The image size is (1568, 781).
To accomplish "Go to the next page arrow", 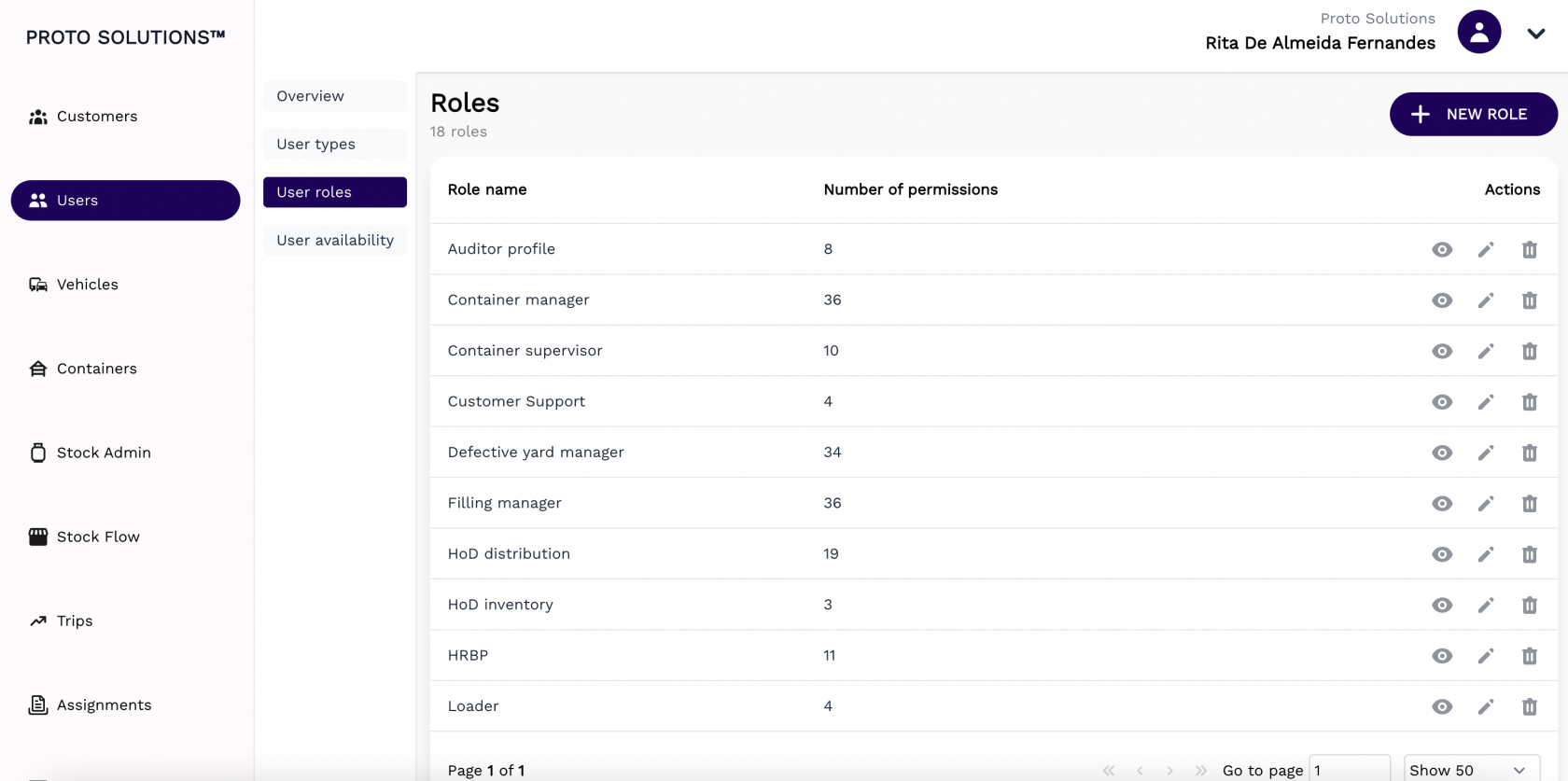I will (1169, 771).
